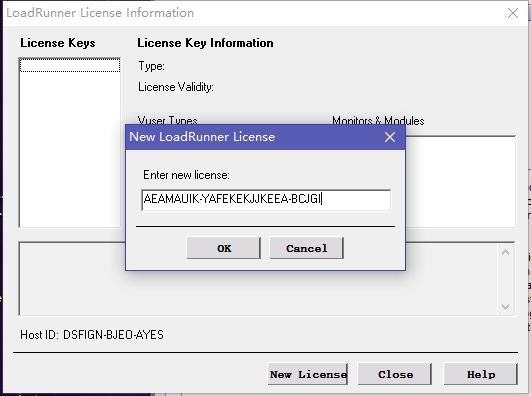
Task: Select the empty row in License Keys list
Action: point(70,65)
